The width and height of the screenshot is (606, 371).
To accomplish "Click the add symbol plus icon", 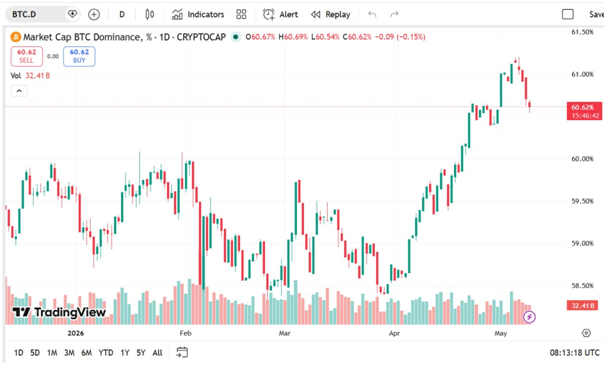I will pyautogui.click(x=94, y=15).
